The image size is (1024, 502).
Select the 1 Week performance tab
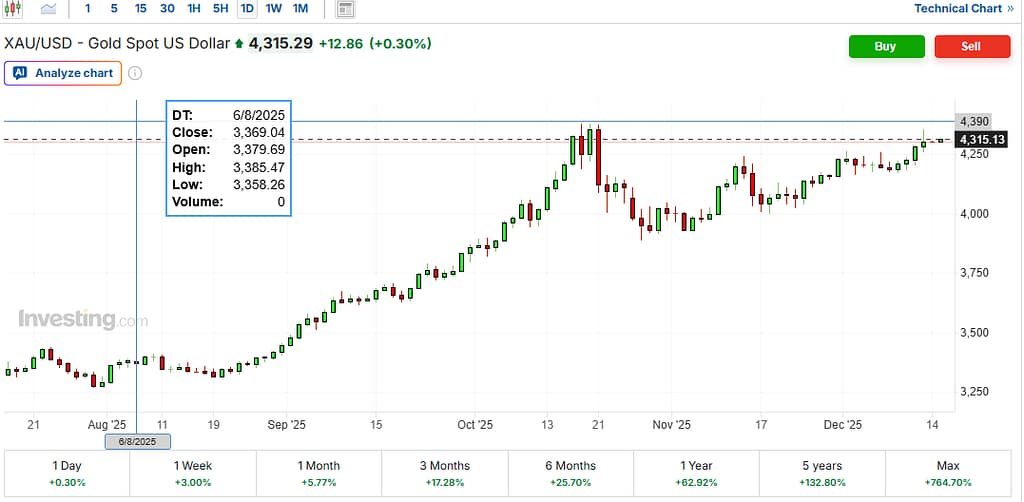[193, 473]
